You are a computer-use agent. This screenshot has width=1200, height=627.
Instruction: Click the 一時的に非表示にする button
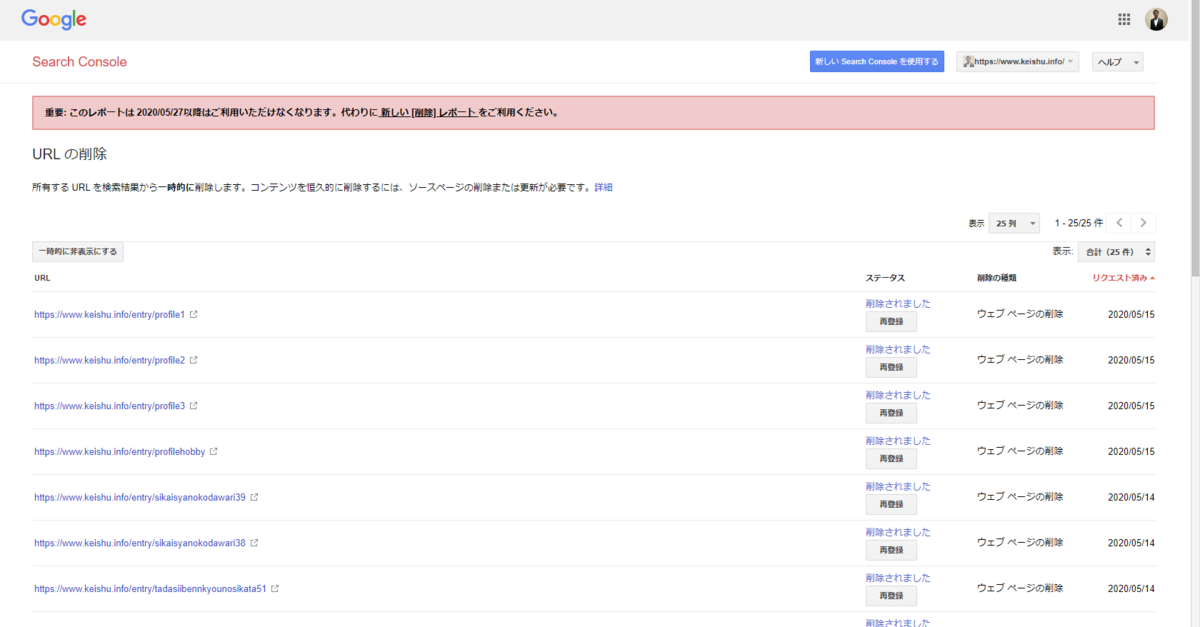[78, 252]
